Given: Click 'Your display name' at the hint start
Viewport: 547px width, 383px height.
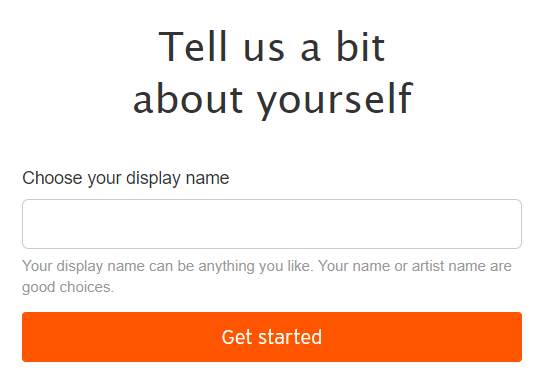Looking at the screenshot, I should [x=83, y=266].
